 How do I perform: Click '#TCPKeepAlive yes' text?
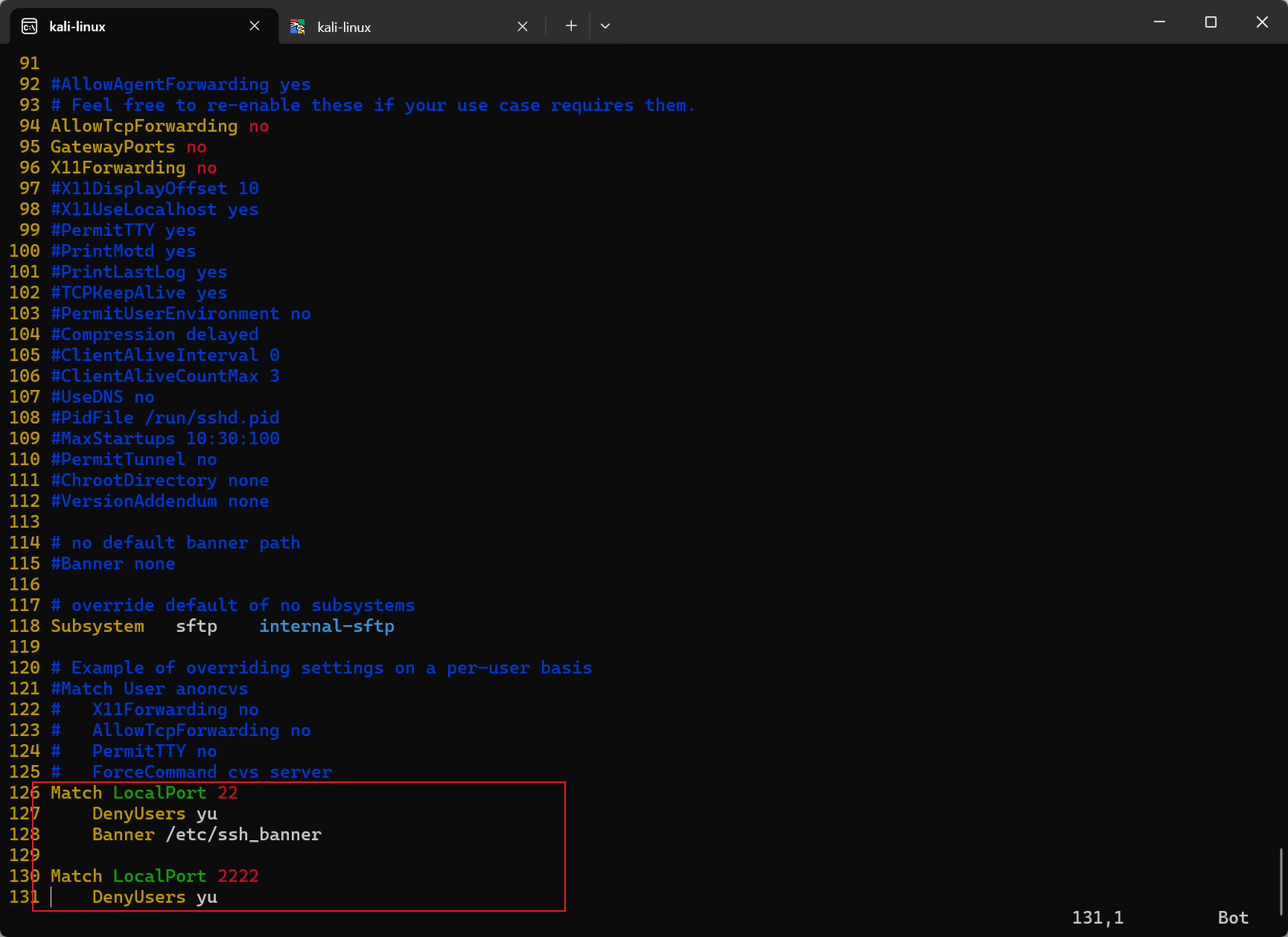tap(139, 293)
